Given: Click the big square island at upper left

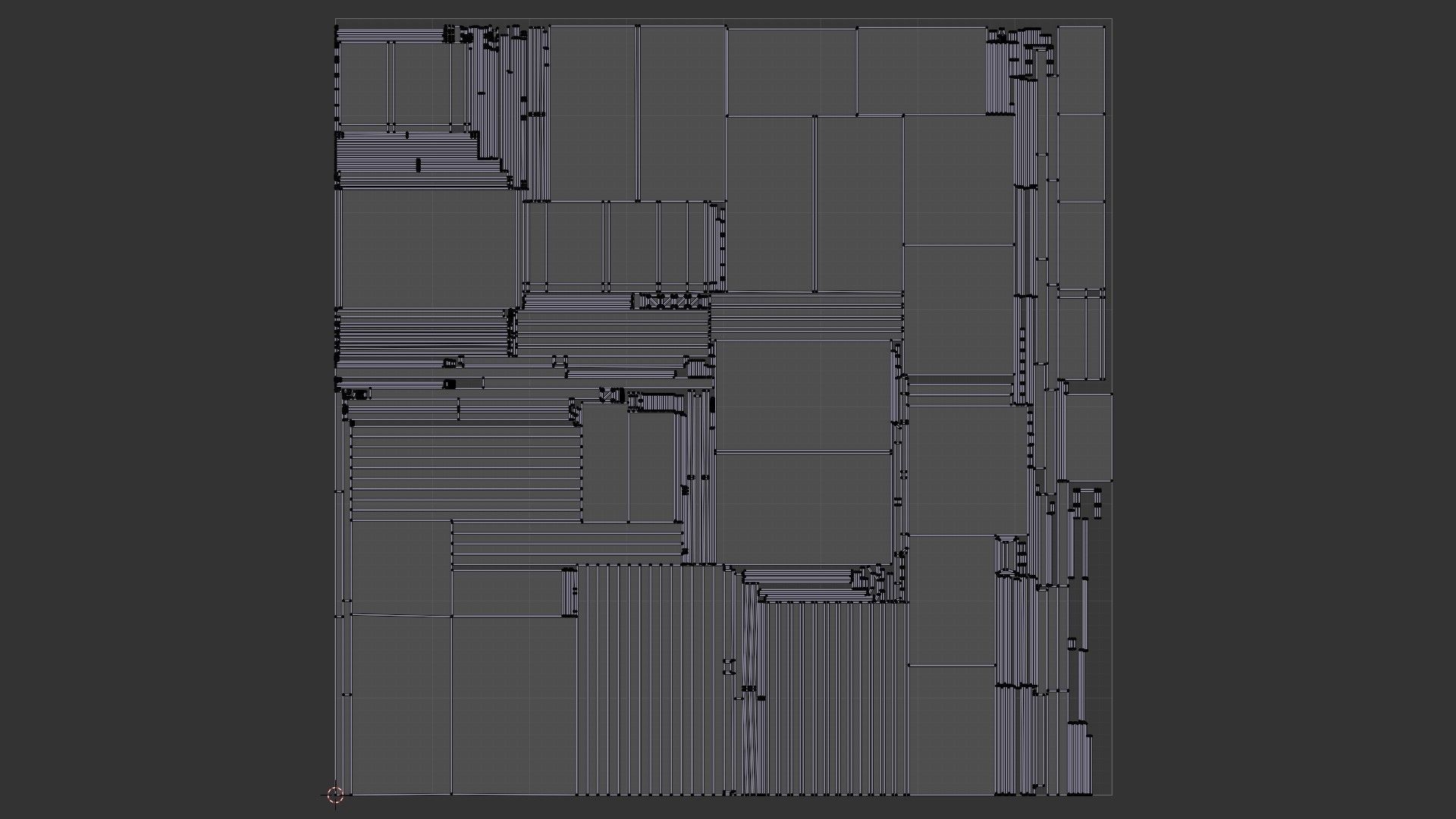Looking at the screenshot, I should tap(428, 248).
